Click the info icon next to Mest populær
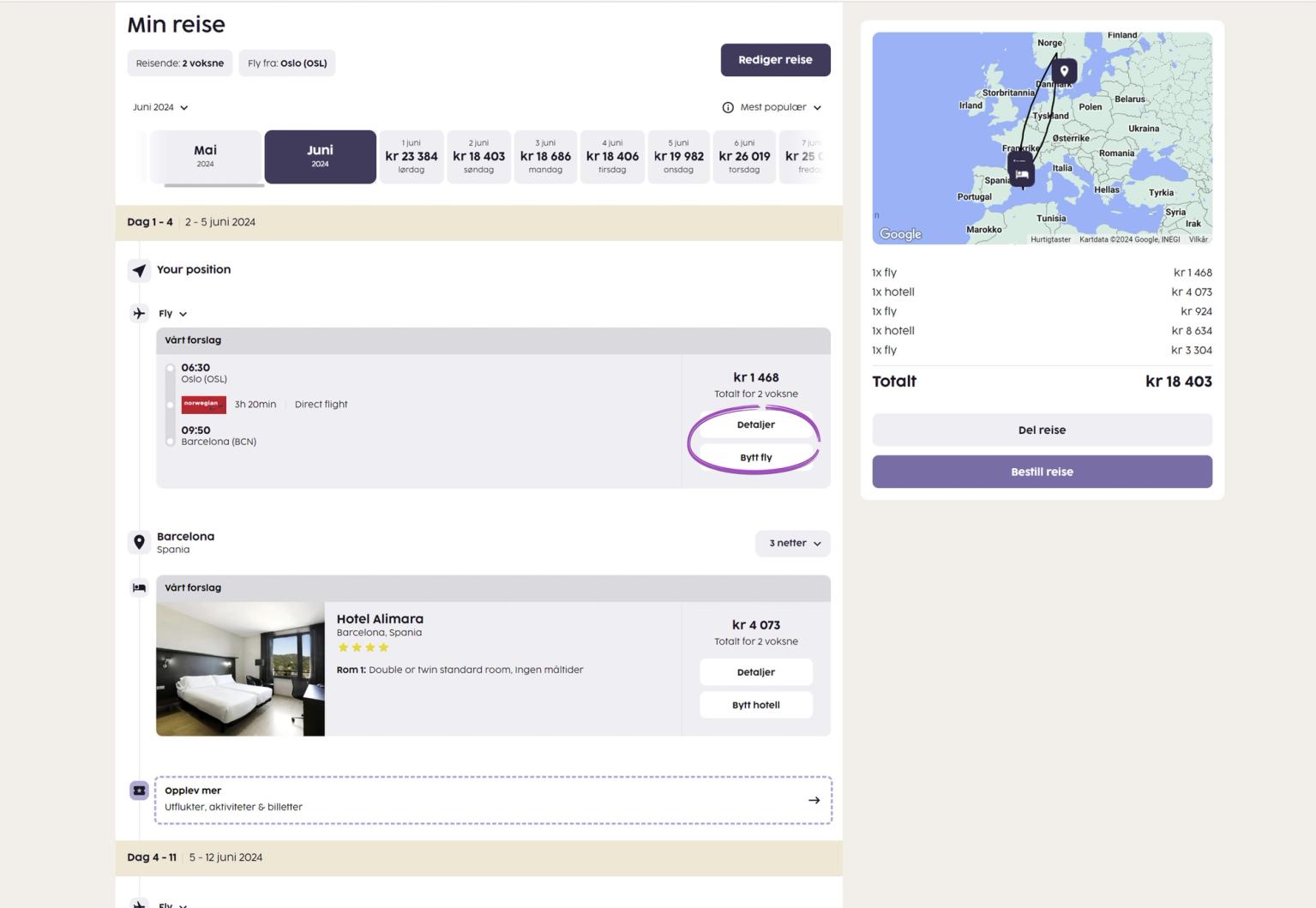Screen dimensions: 1316x908 tap(728, 107)
